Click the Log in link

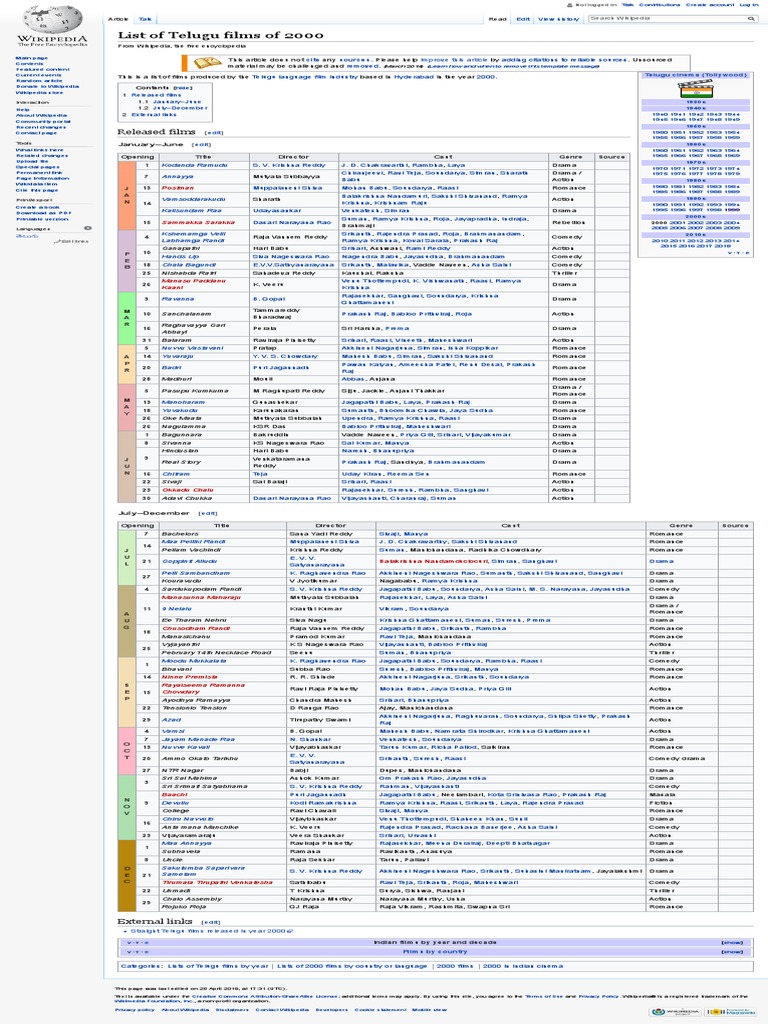748,5
